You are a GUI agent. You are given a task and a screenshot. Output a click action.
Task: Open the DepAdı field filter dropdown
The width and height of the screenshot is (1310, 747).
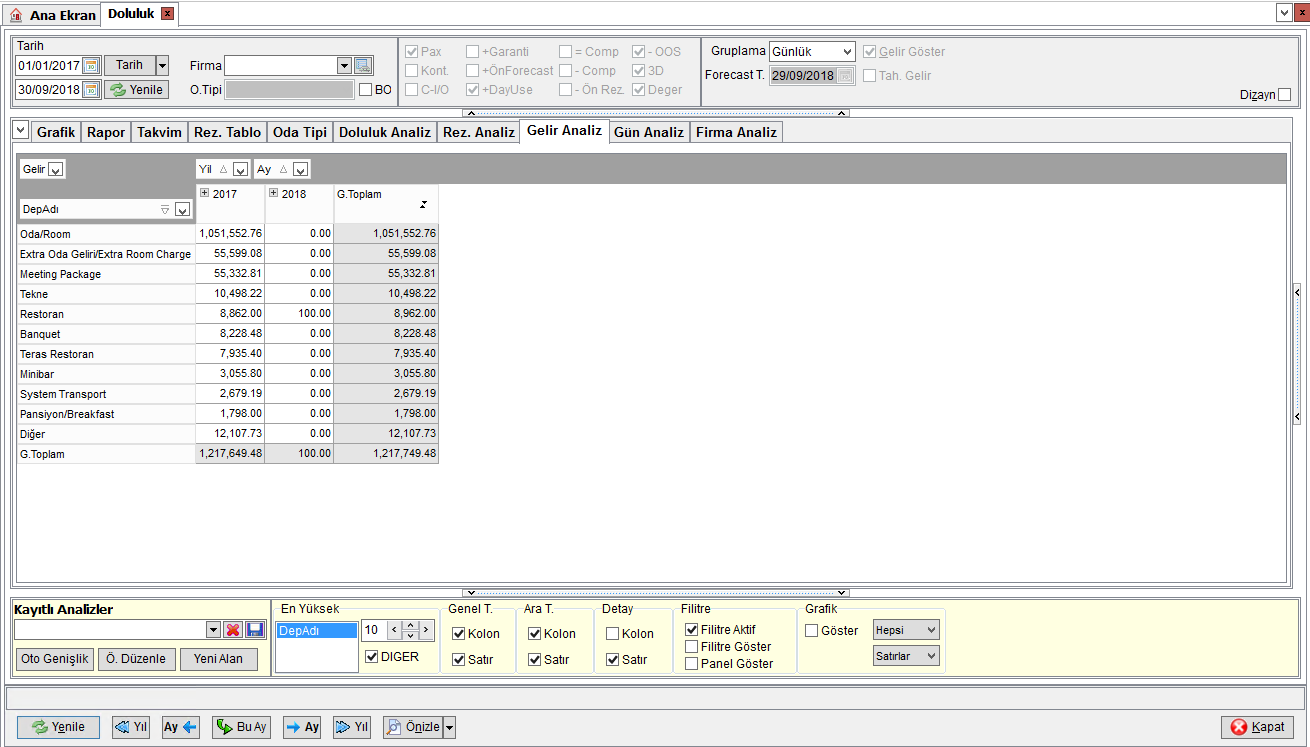click(182, 209)
